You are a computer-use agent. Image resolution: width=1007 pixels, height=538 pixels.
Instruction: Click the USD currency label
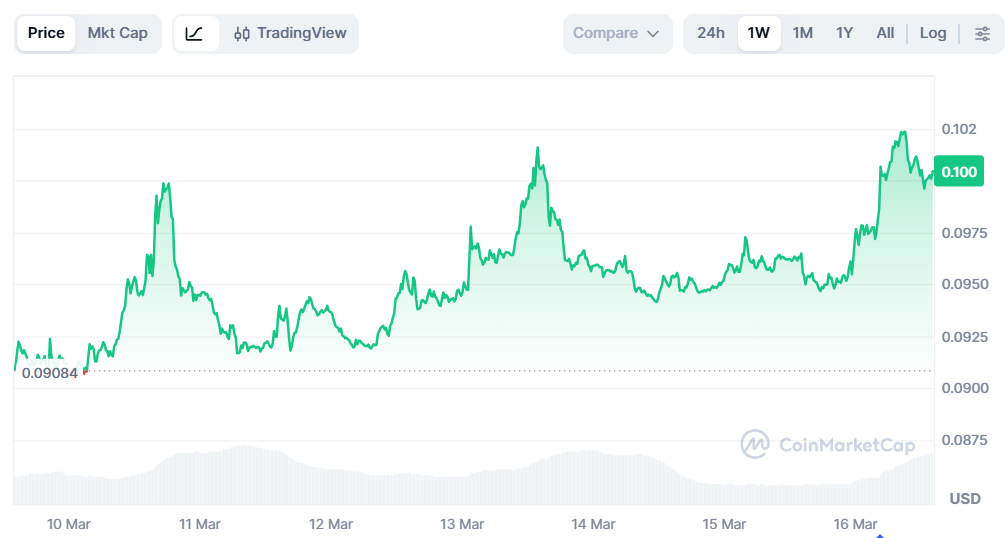click(965, 498)
